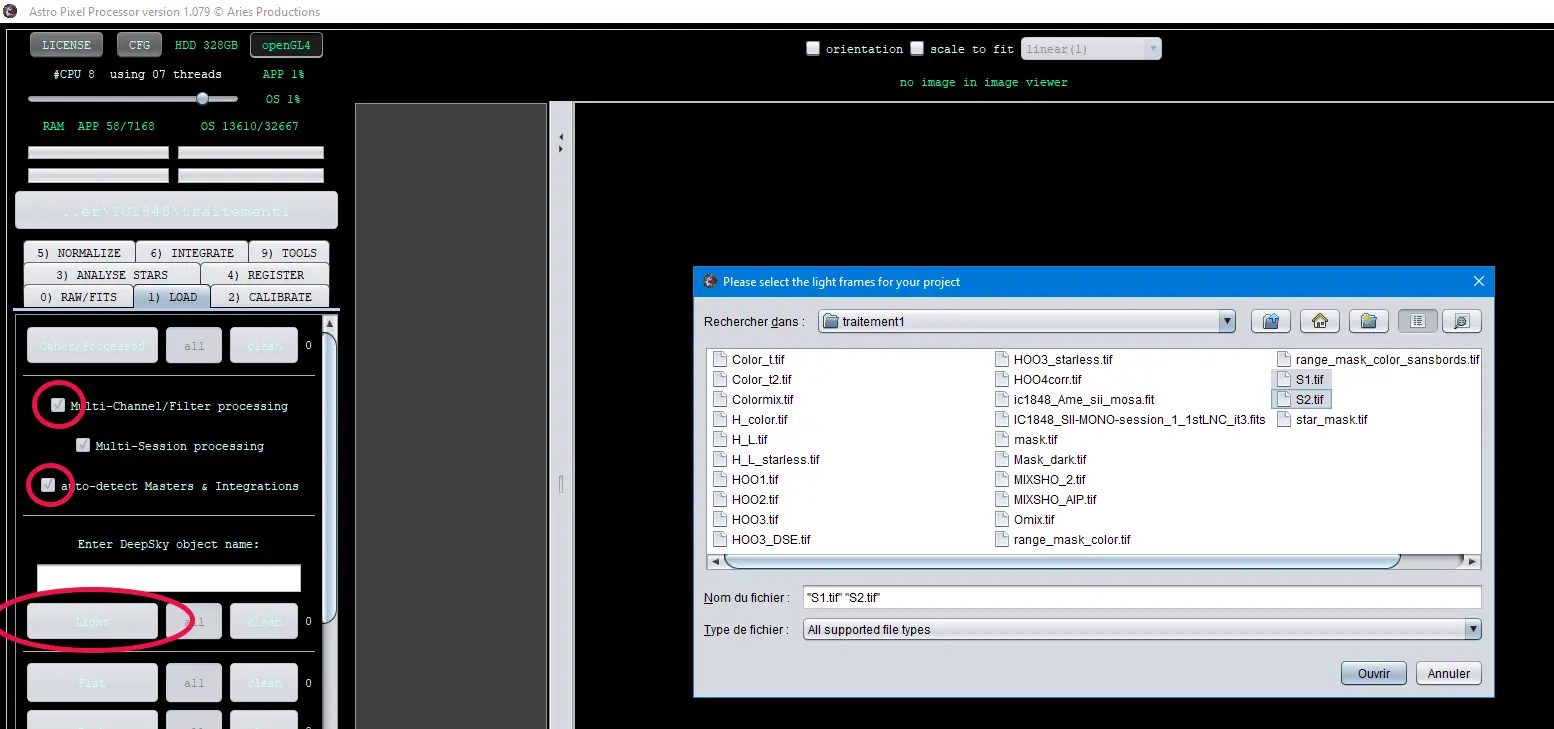Go to the 5) NORMALIZE tab

pyautogui.click(x=79, y=253)
